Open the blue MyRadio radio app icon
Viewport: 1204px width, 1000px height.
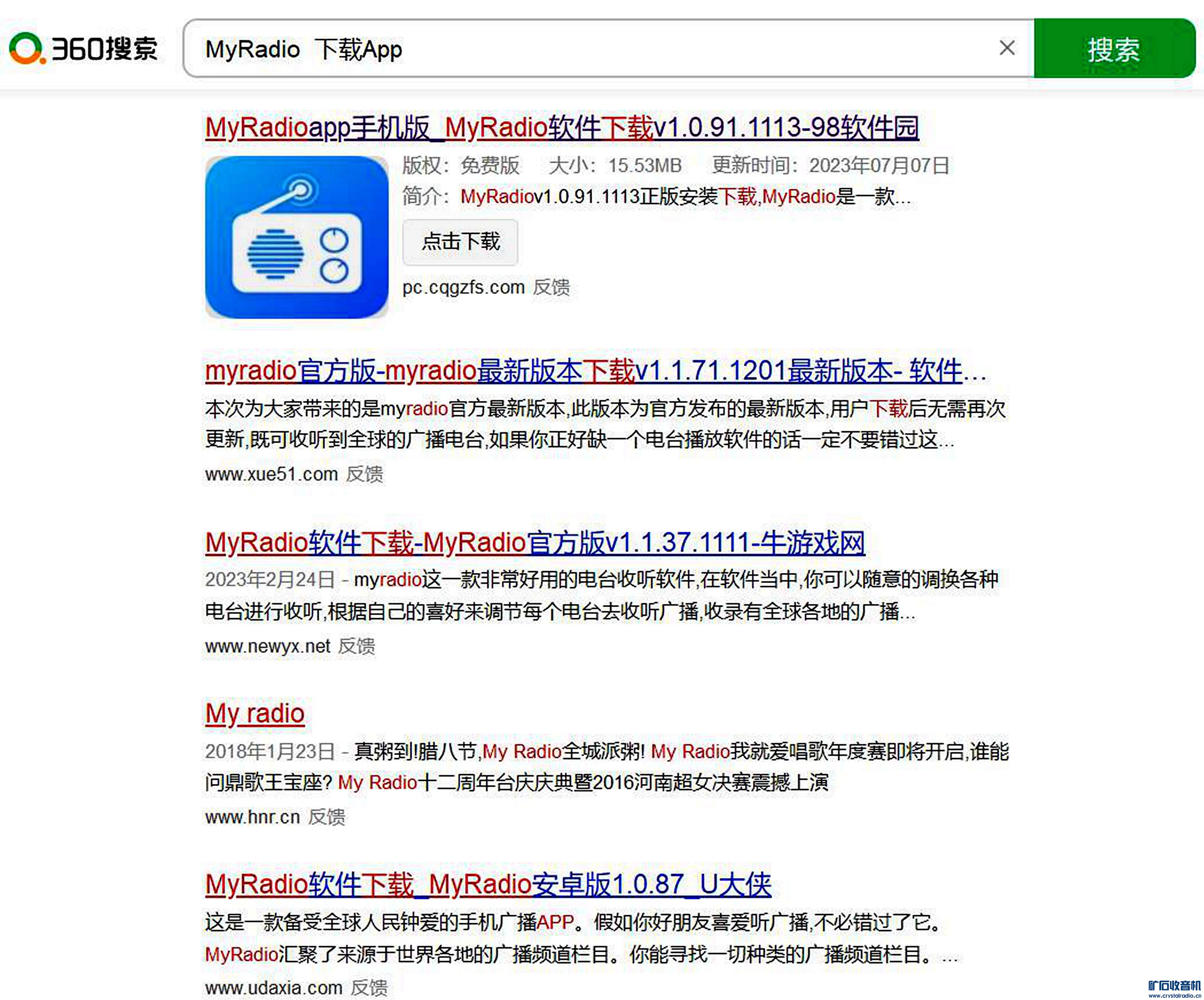296,237
